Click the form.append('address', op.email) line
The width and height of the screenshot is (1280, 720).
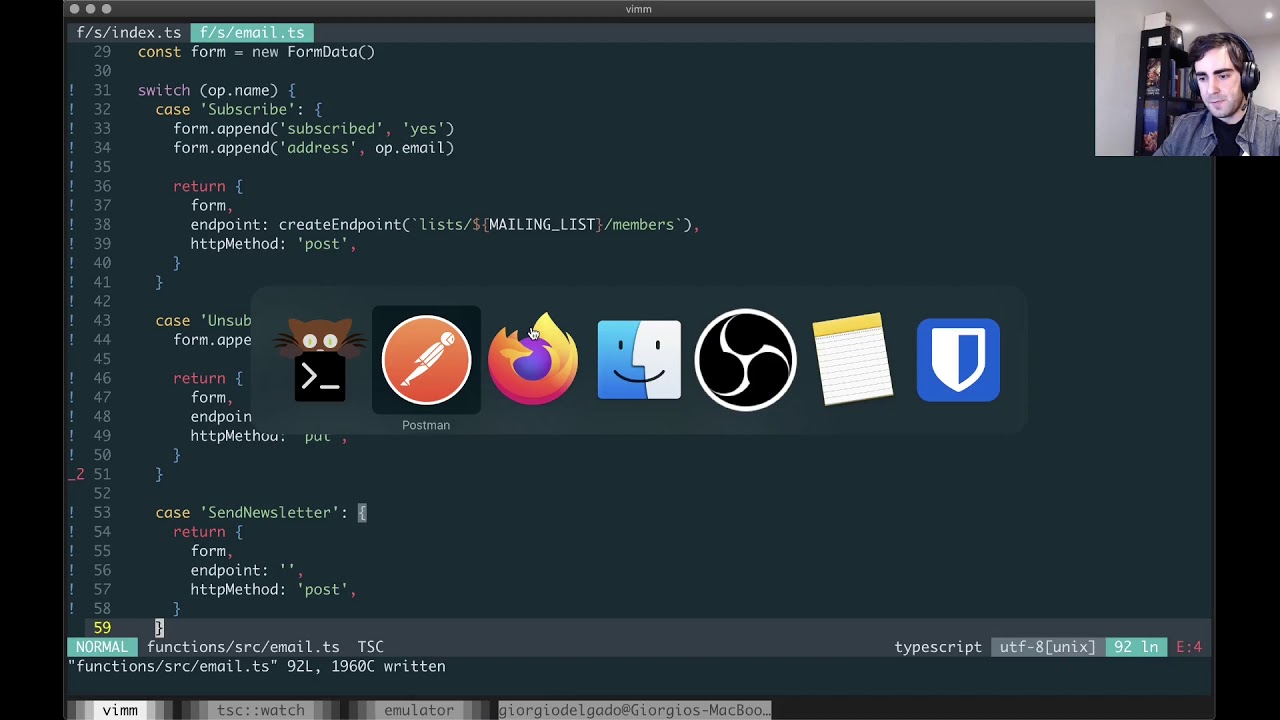[x=314, y=148]
